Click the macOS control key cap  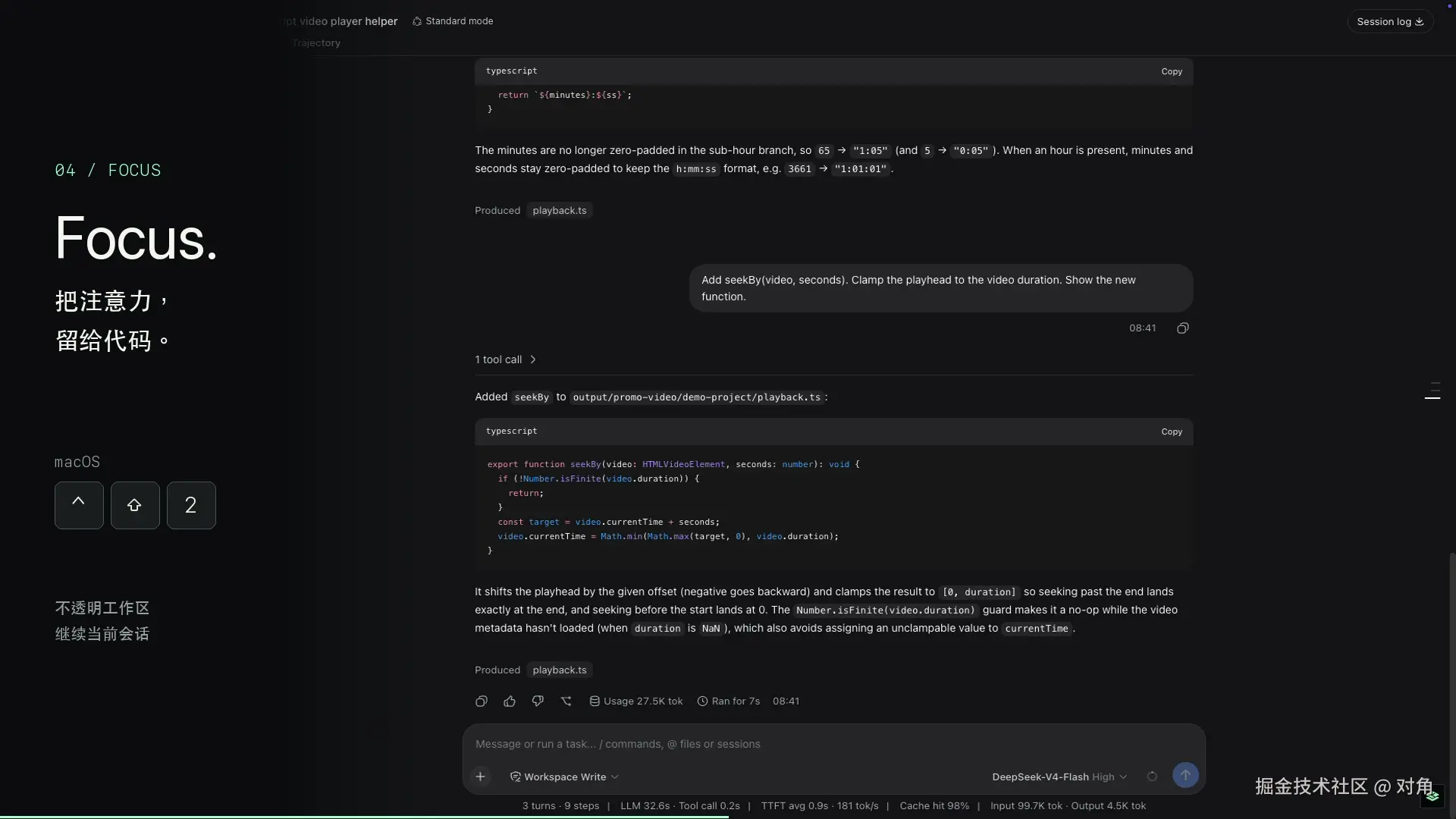click(x=79, y=505)
